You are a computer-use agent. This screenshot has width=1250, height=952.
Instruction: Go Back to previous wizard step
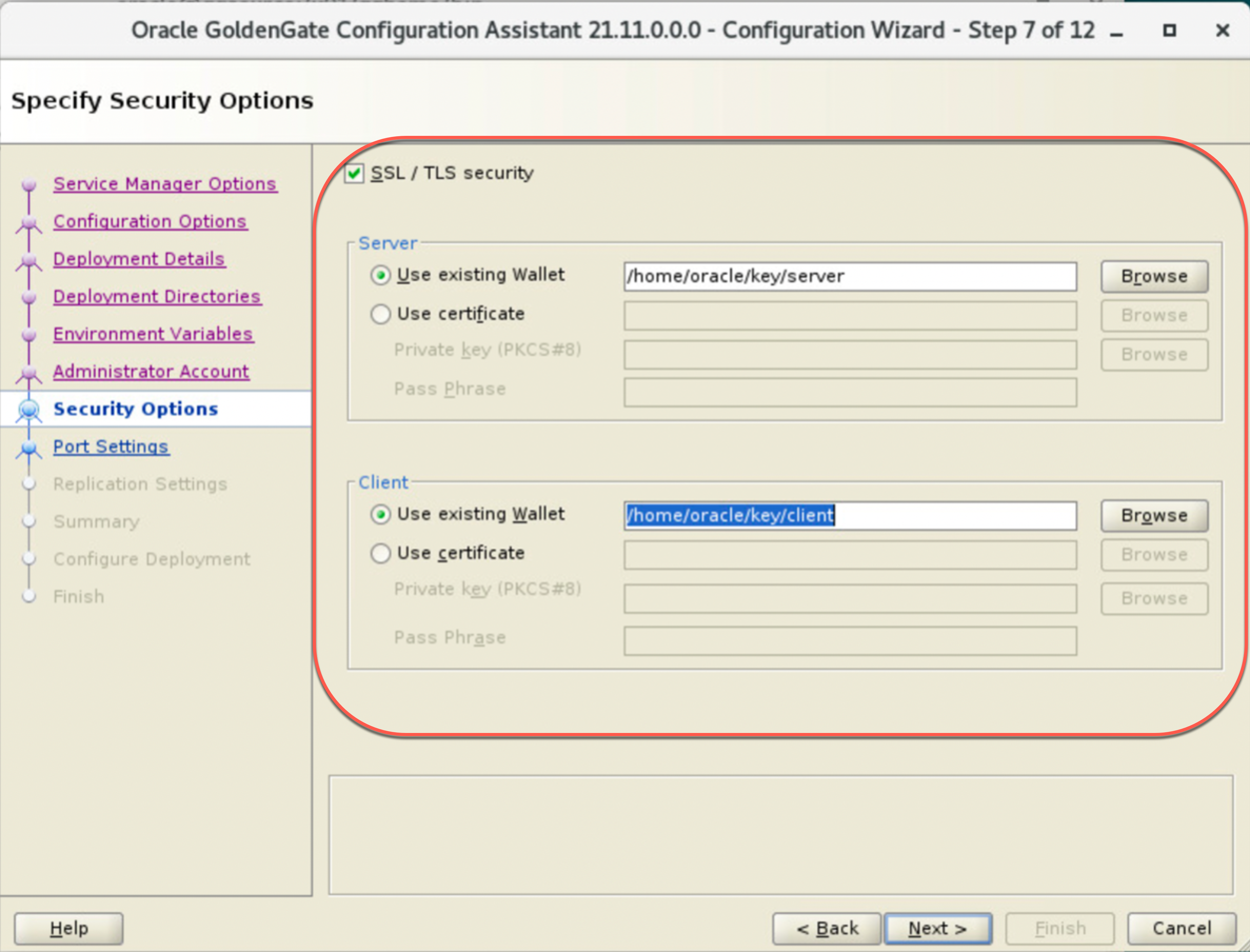(x=827, y=928)
